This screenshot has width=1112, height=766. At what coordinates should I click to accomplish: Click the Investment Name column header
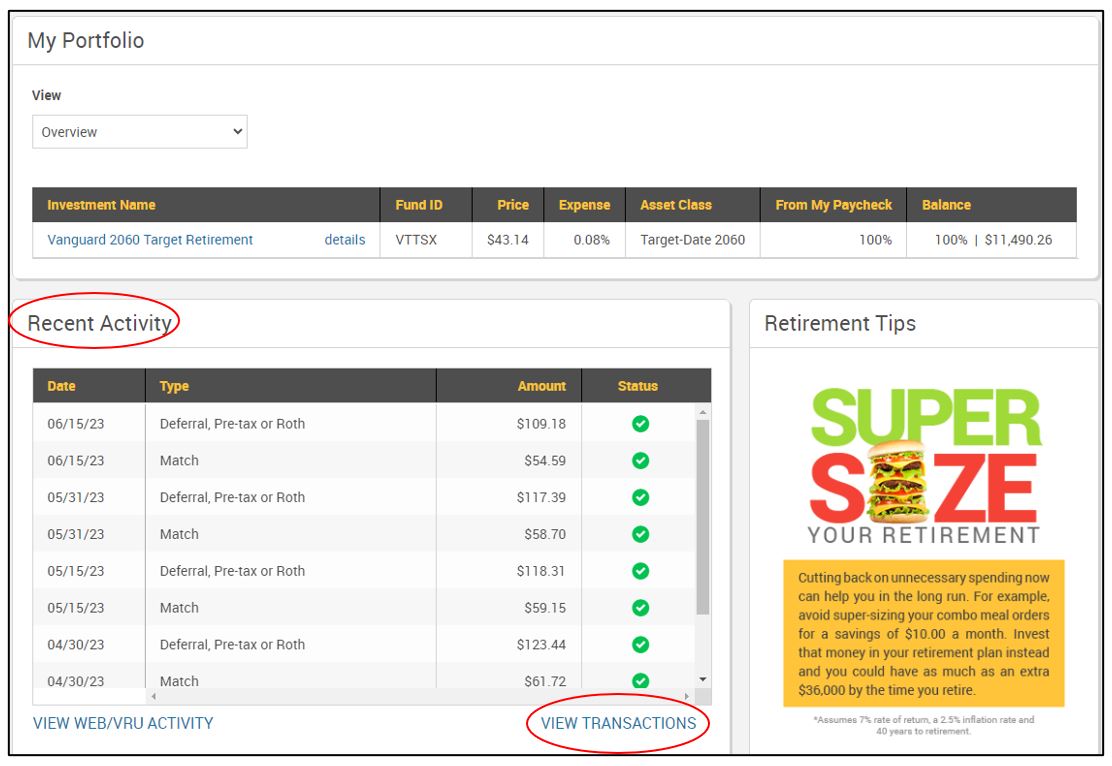pyautogui.click(x=101, y=205)
